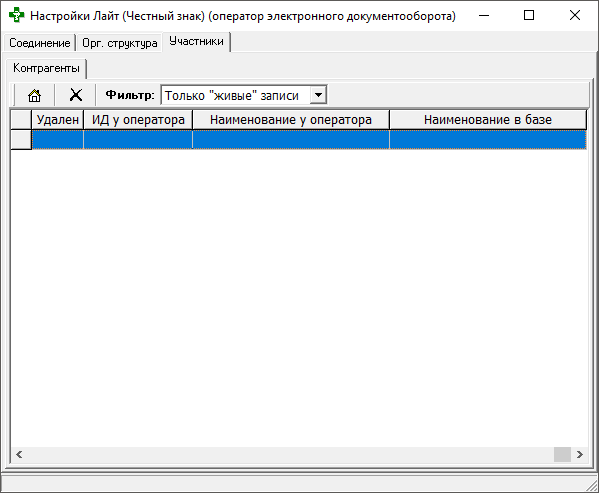599x493 pixels.
Task: Click the 'Только "живые" записи' filter combo box
Action: [x=244, y=95]
